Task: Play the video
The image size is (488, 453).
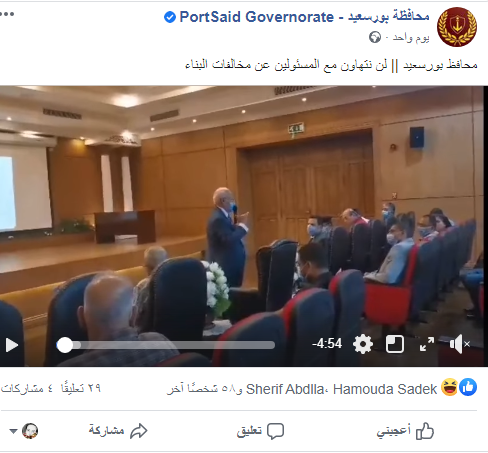Action: pos(12,345)
